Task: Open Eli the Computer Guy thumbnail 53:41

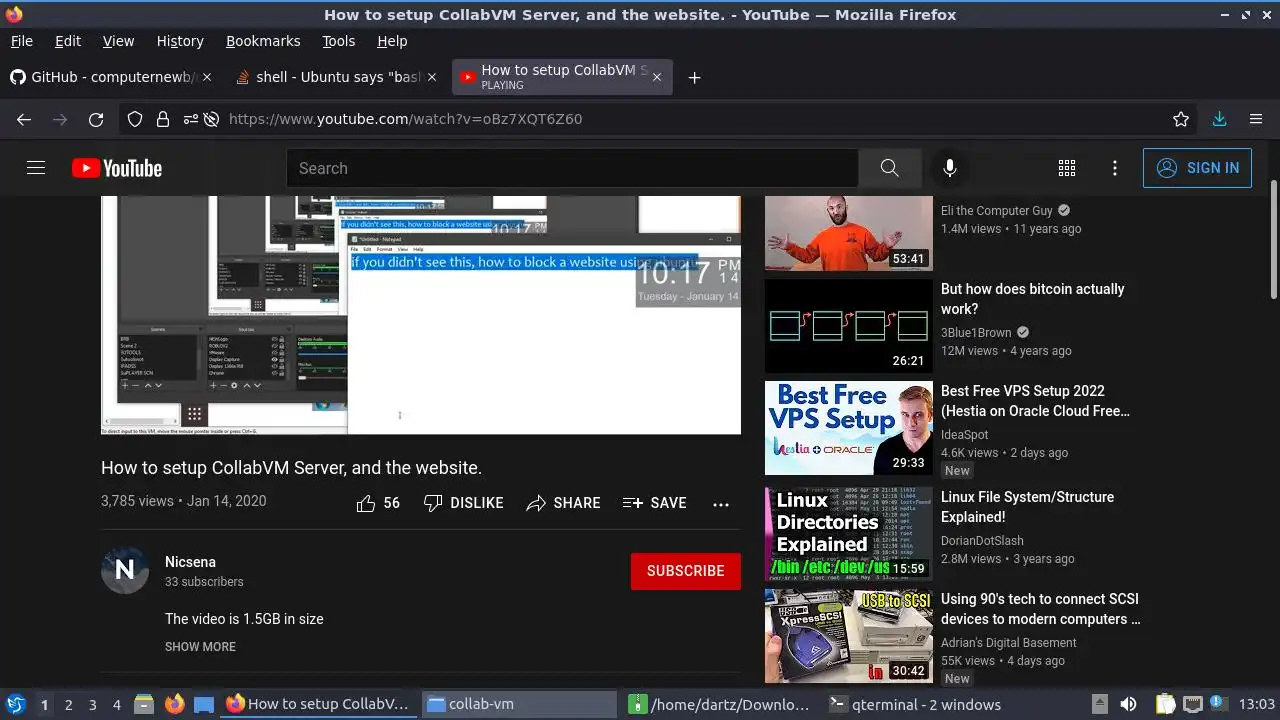Action: coord(849,233)
